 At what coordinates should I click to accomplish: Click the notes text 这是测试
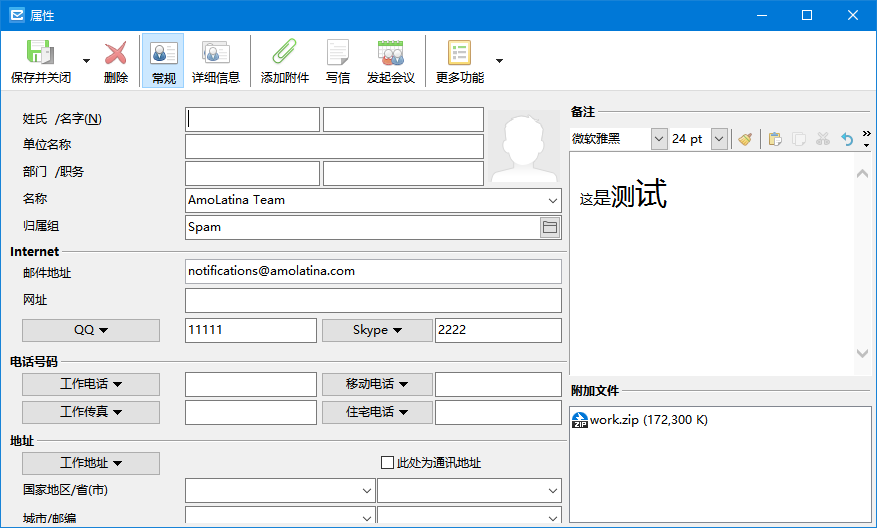tap(623, 194)
